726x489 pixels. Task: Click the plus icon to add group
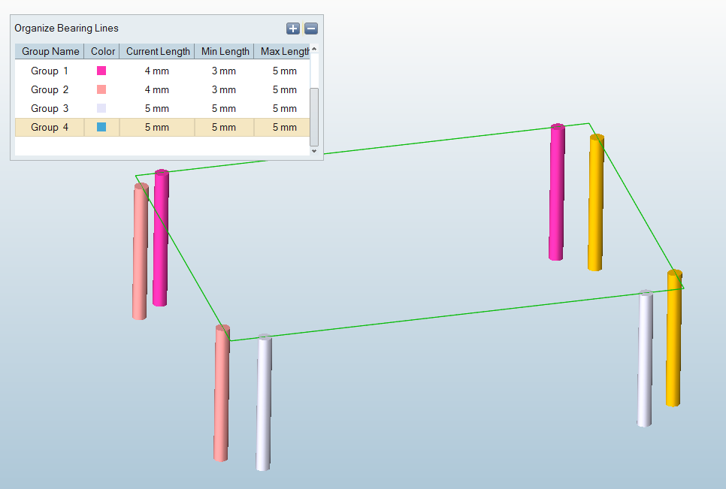(x=293, y=29)
